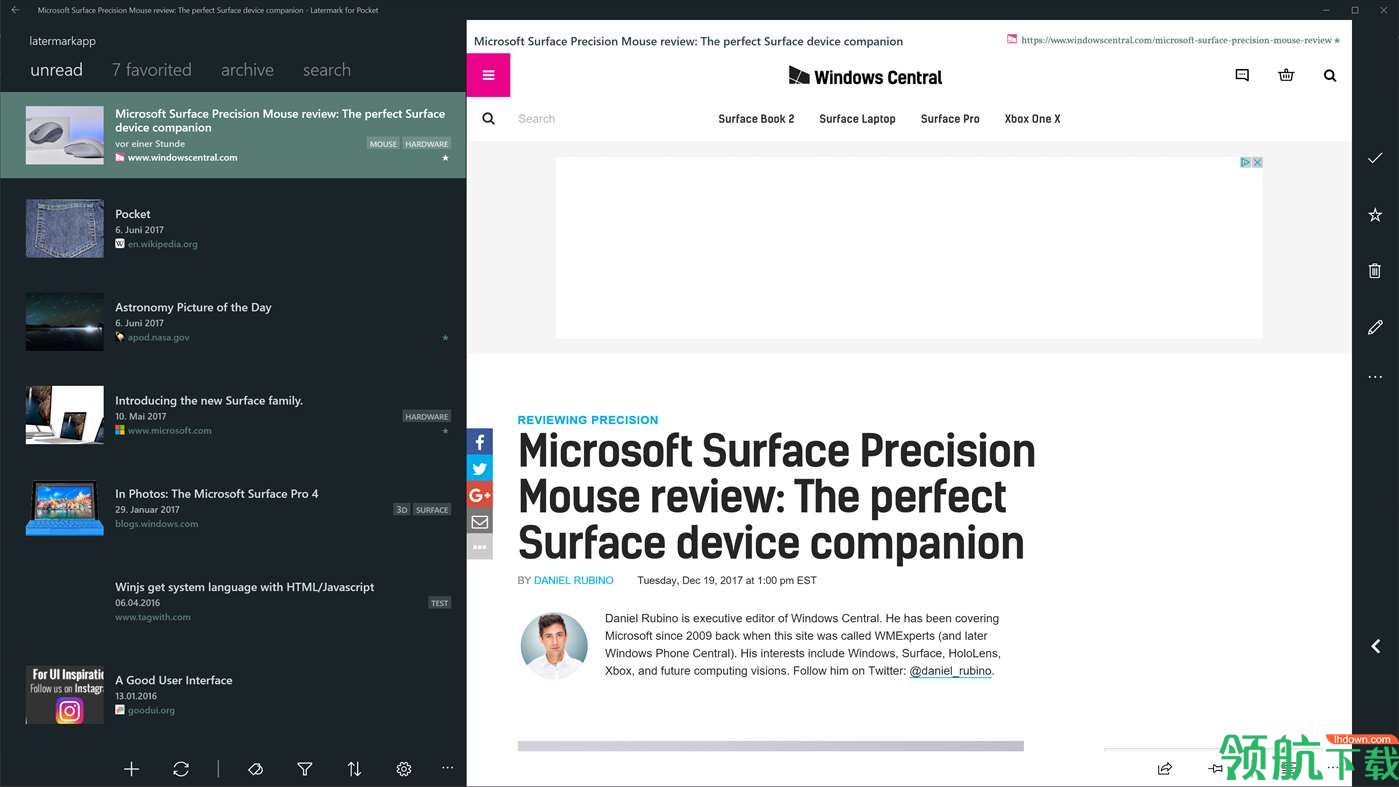Open the Daniel Rubino author link
Image resolution: width=1399 pixels, height=787 pixels.
(x=574, y=580)
